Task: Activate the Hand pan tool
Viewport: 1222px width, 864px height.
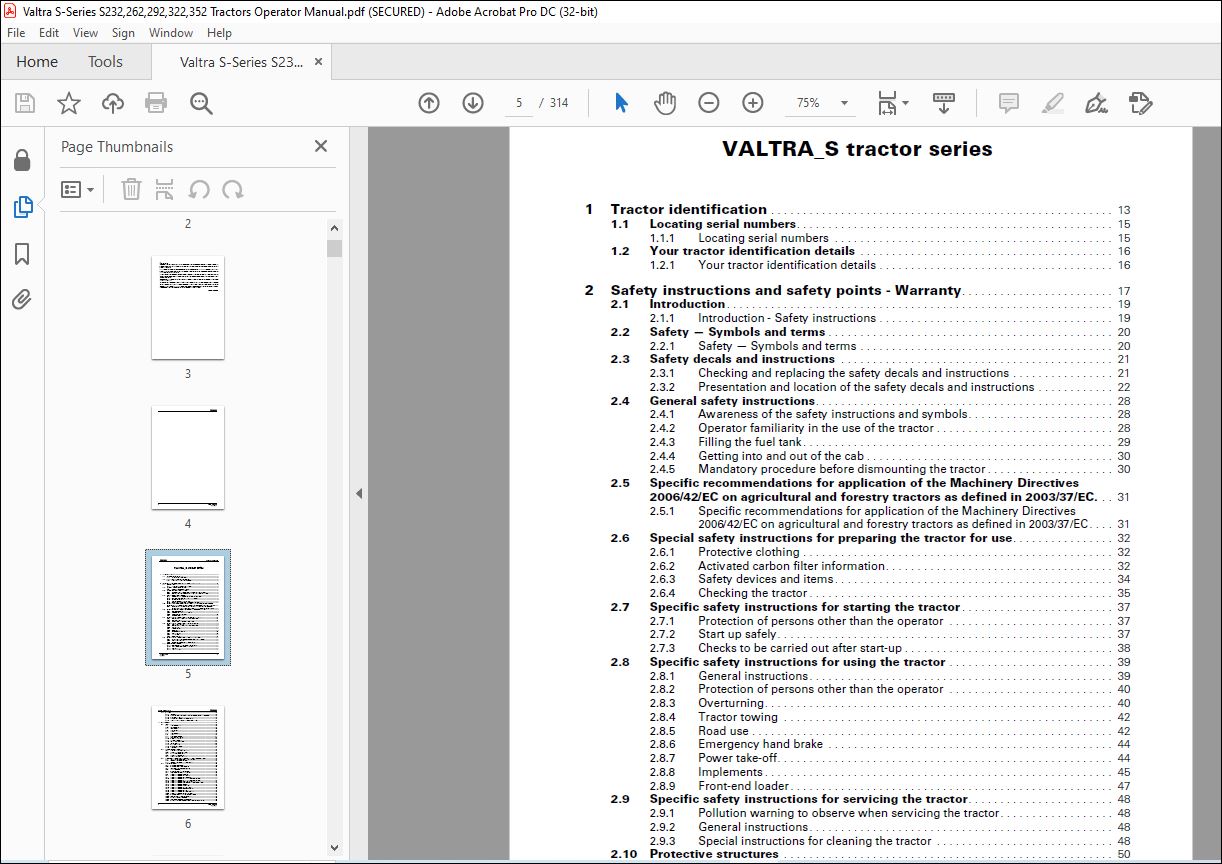Action: click(x=665, y=103)
